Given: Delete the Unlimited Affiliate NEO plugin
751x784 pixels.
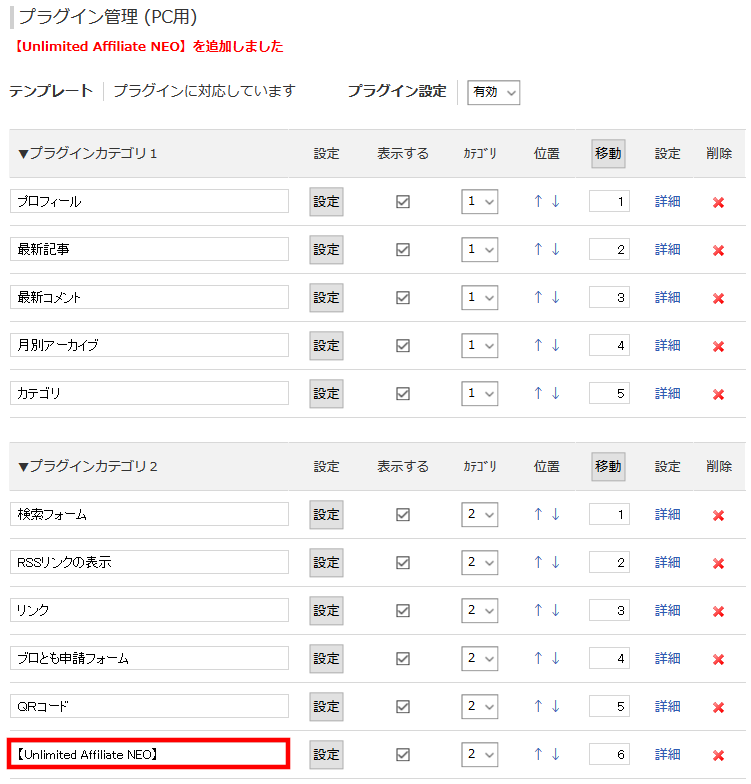Looking at the screenshot, I should (x=718, y=756).
